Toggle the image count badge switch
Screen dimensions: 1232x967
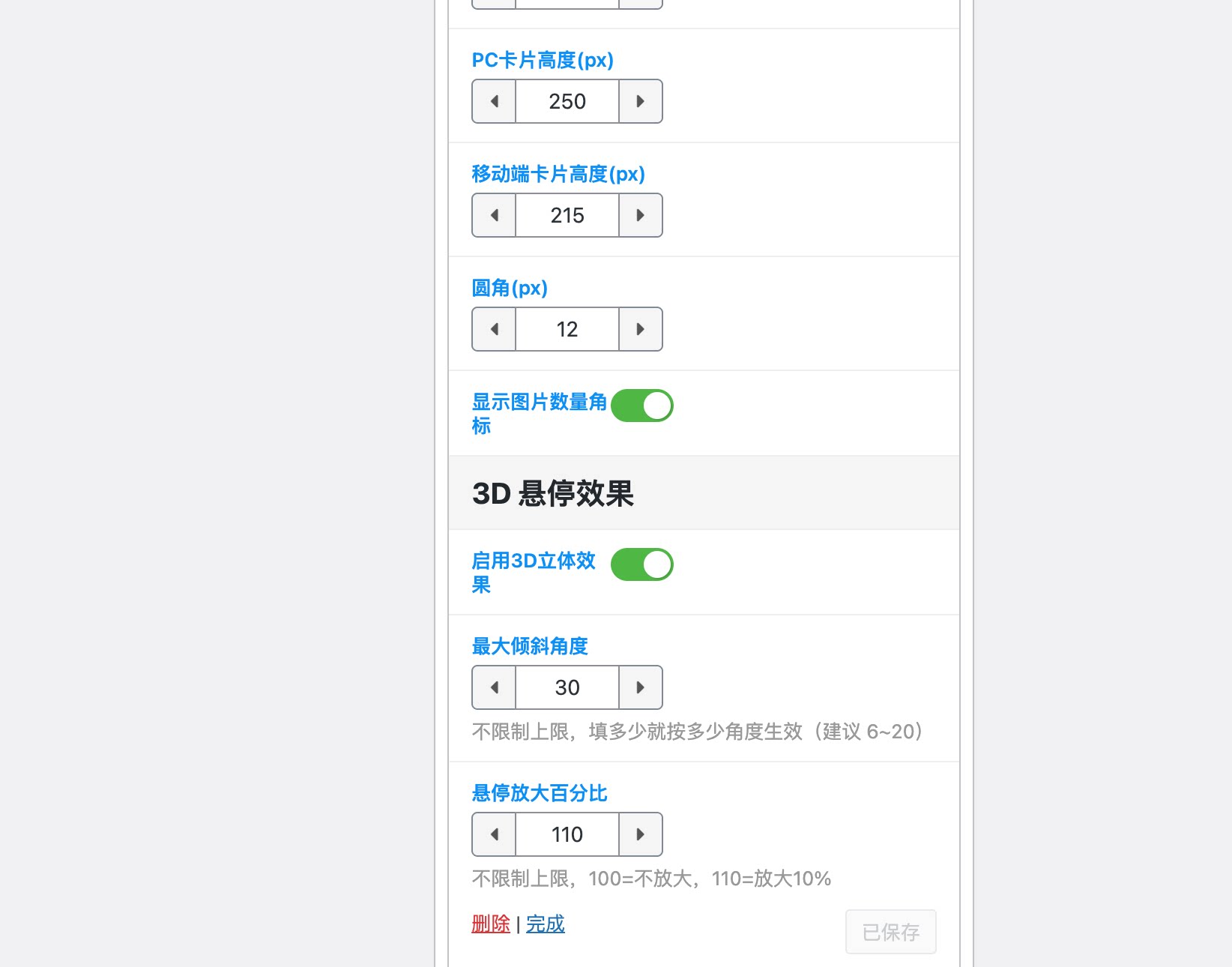pyautogui.click(x=641, y=405)
